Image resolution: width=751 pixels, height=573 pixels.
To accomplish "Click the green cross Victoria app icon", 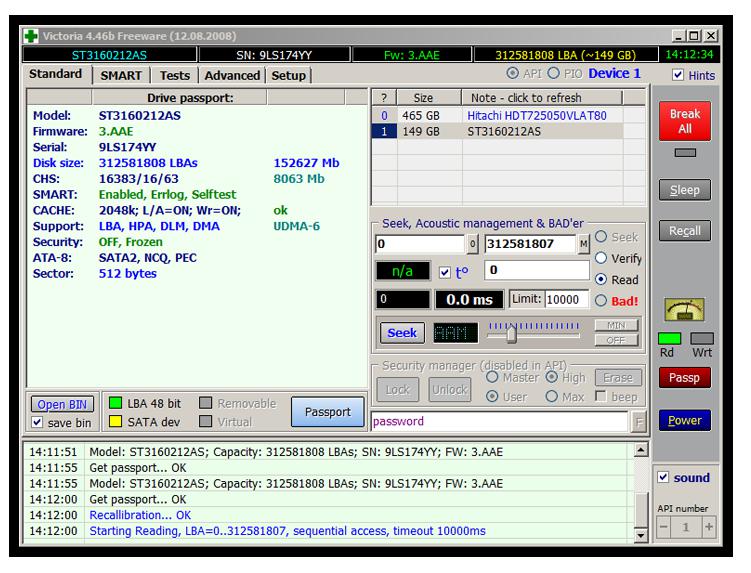I will [x=31, y=36].
